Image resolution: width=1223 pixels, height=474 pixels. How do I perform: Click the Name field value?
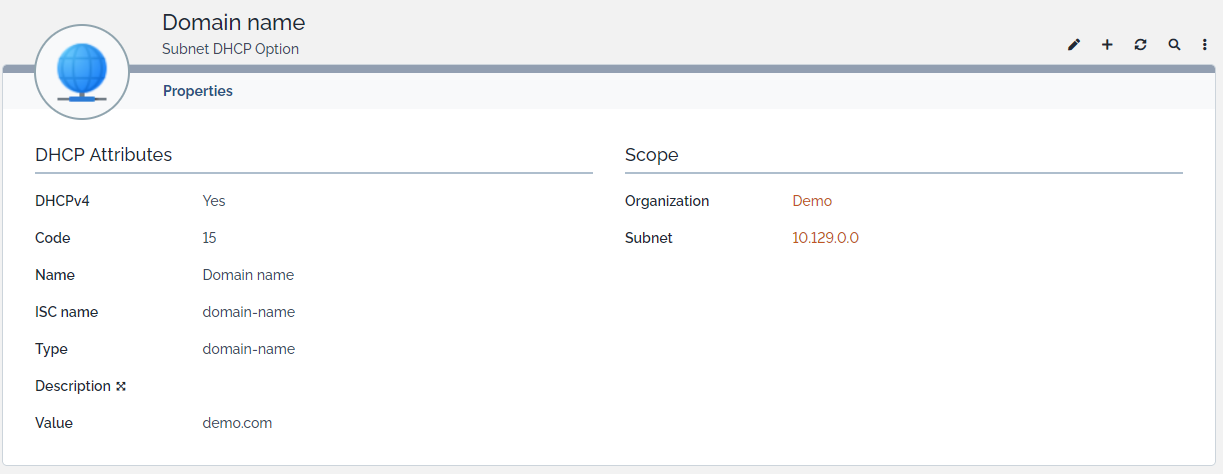(248, 275)
